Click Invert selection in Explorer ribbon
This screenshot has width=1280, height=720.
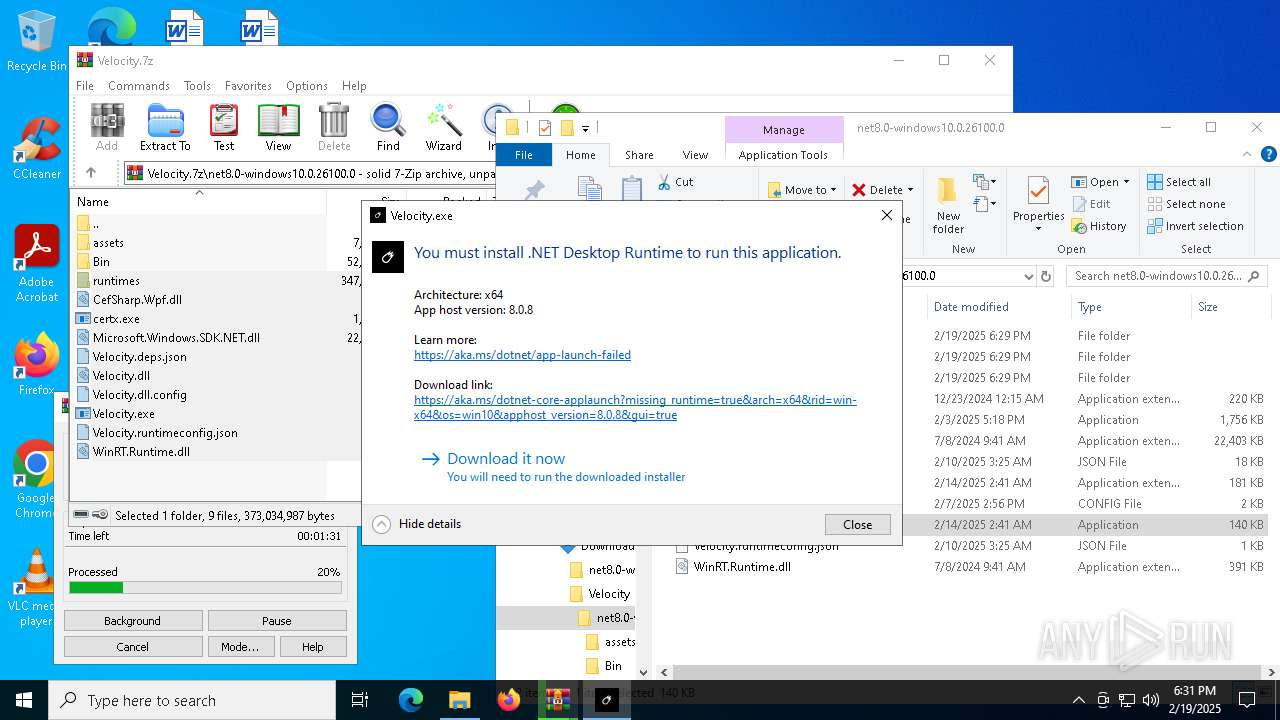click(1195, 226)
